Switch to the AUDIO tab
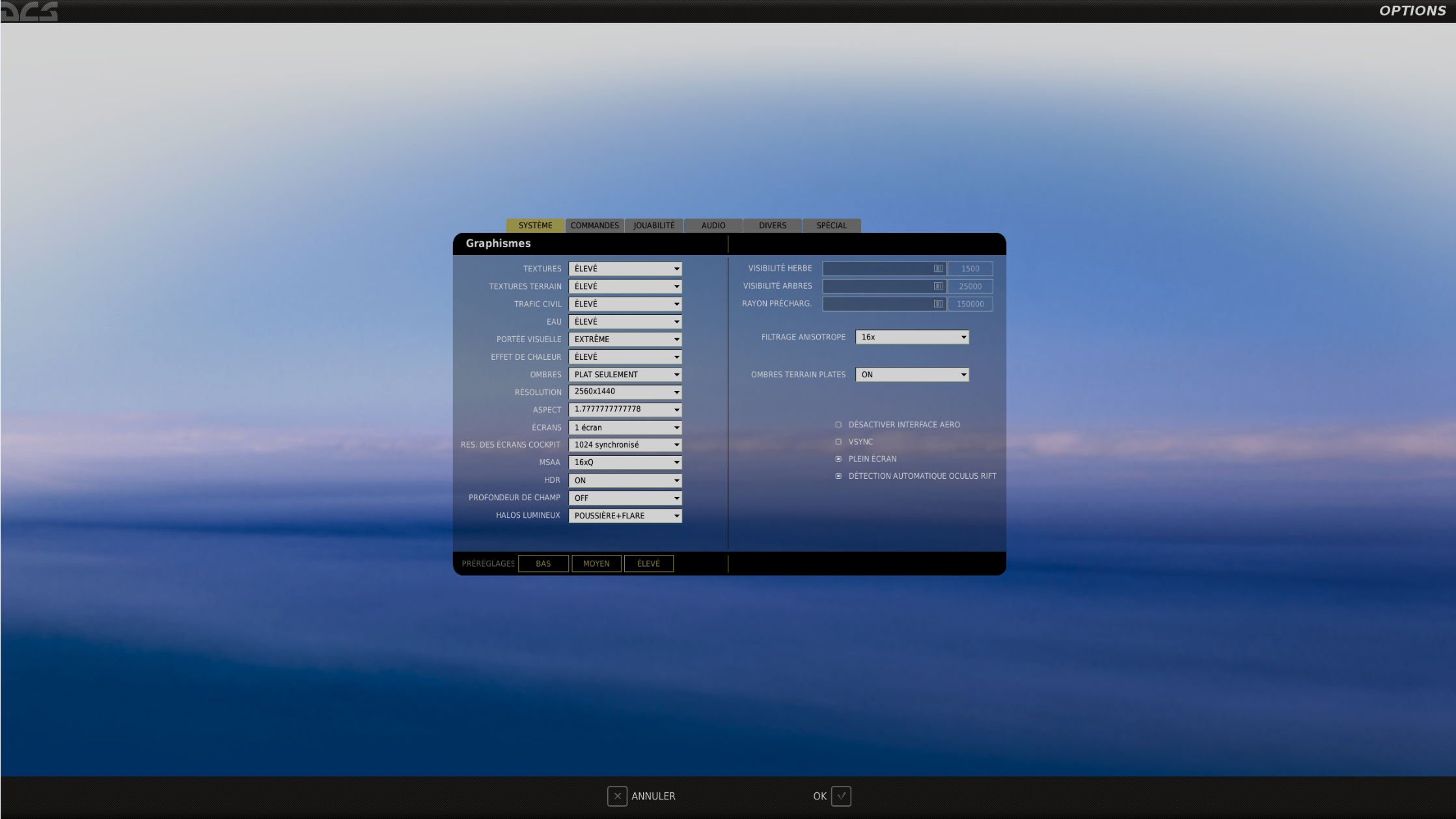This screenshot has width=1456, height=819. 713,225
